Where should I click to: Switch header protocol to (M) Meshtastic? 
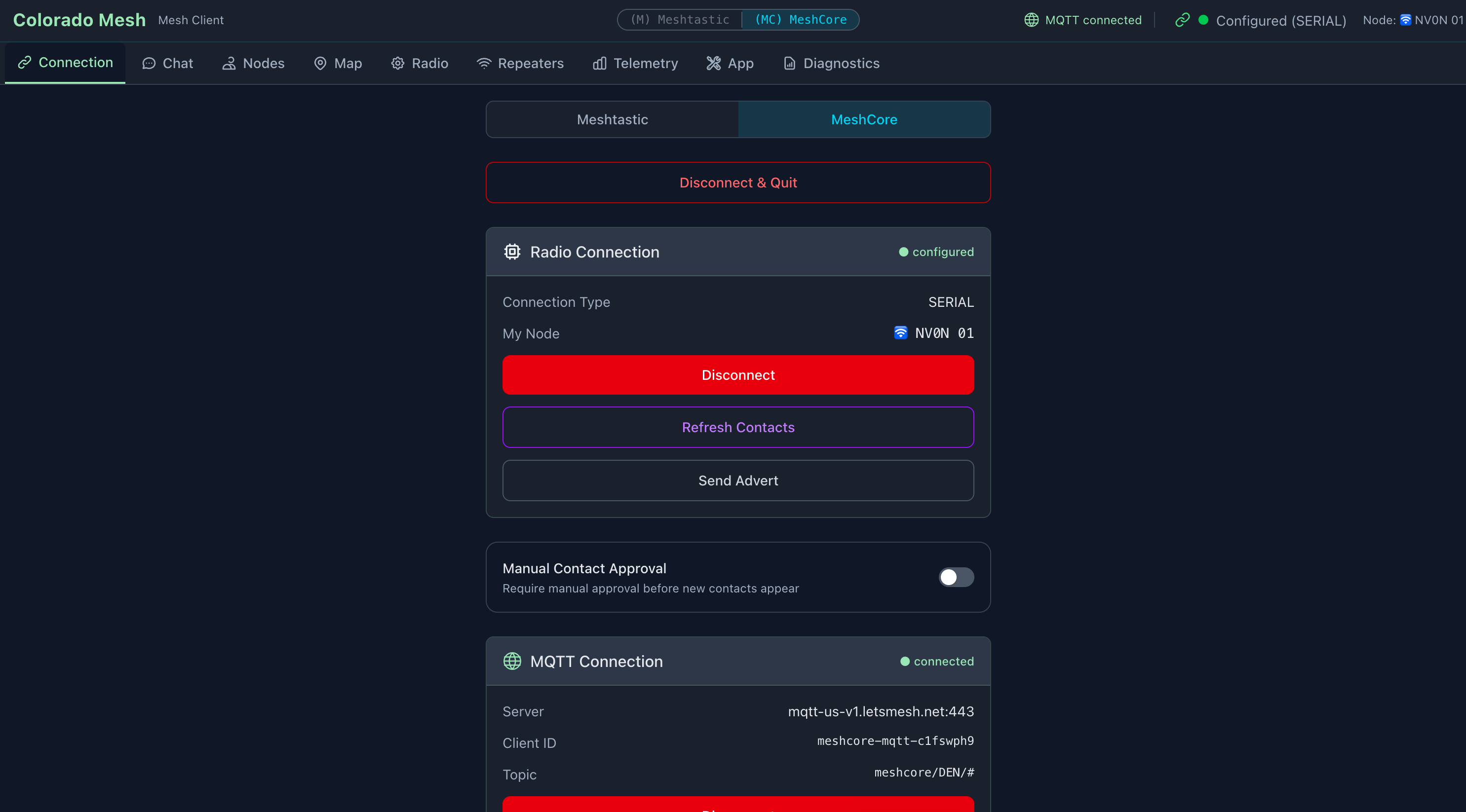[x=680, y=20]
